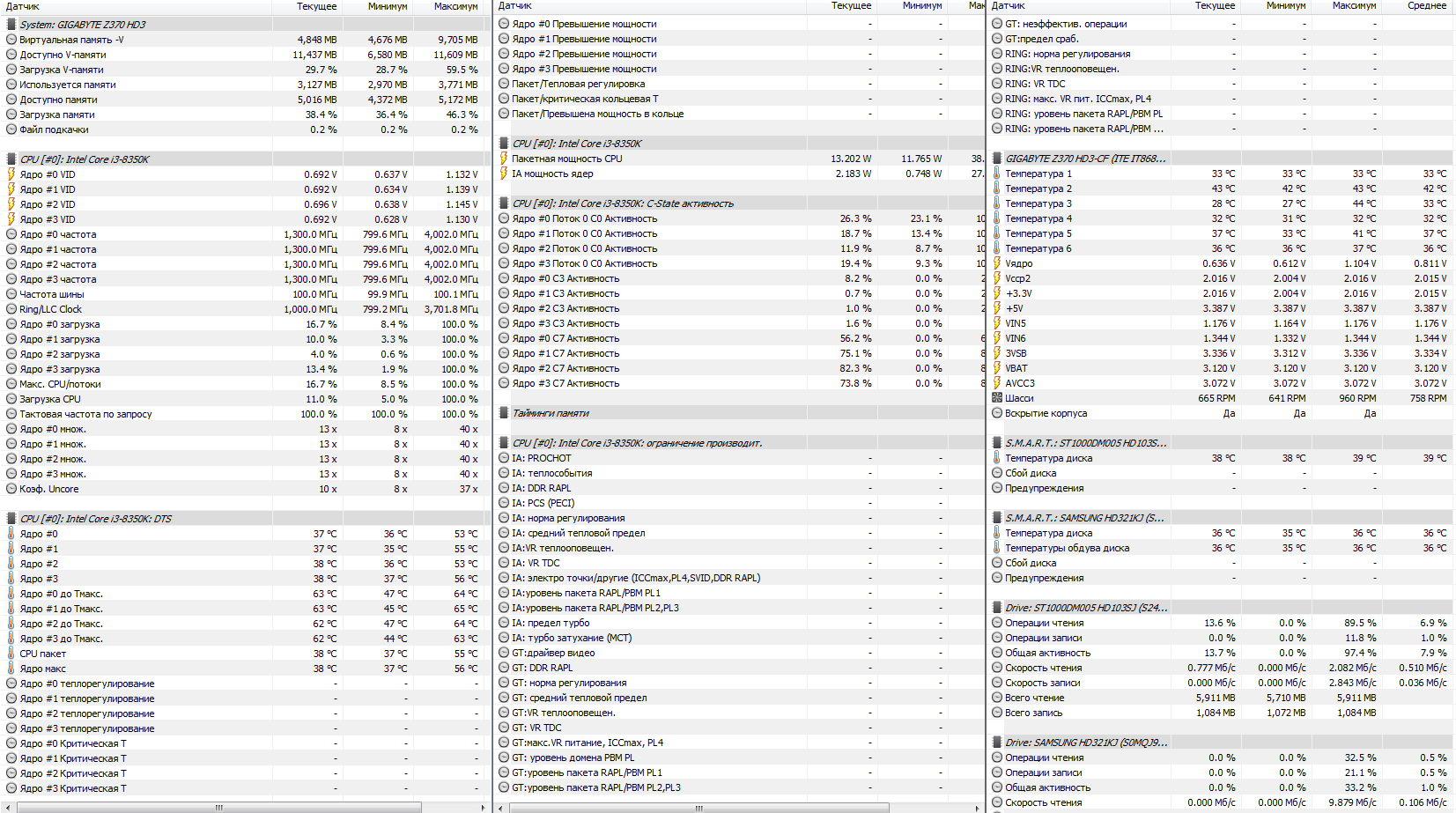Viewport: 1456px width, 813px height.
Task: Click the icon beside the ограничение производит. group header
Action: point(504,443)
